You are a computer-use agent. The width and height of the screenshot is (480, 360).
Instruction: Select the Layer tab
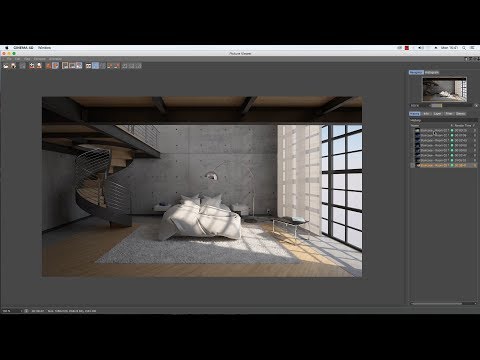pos(437,114)
